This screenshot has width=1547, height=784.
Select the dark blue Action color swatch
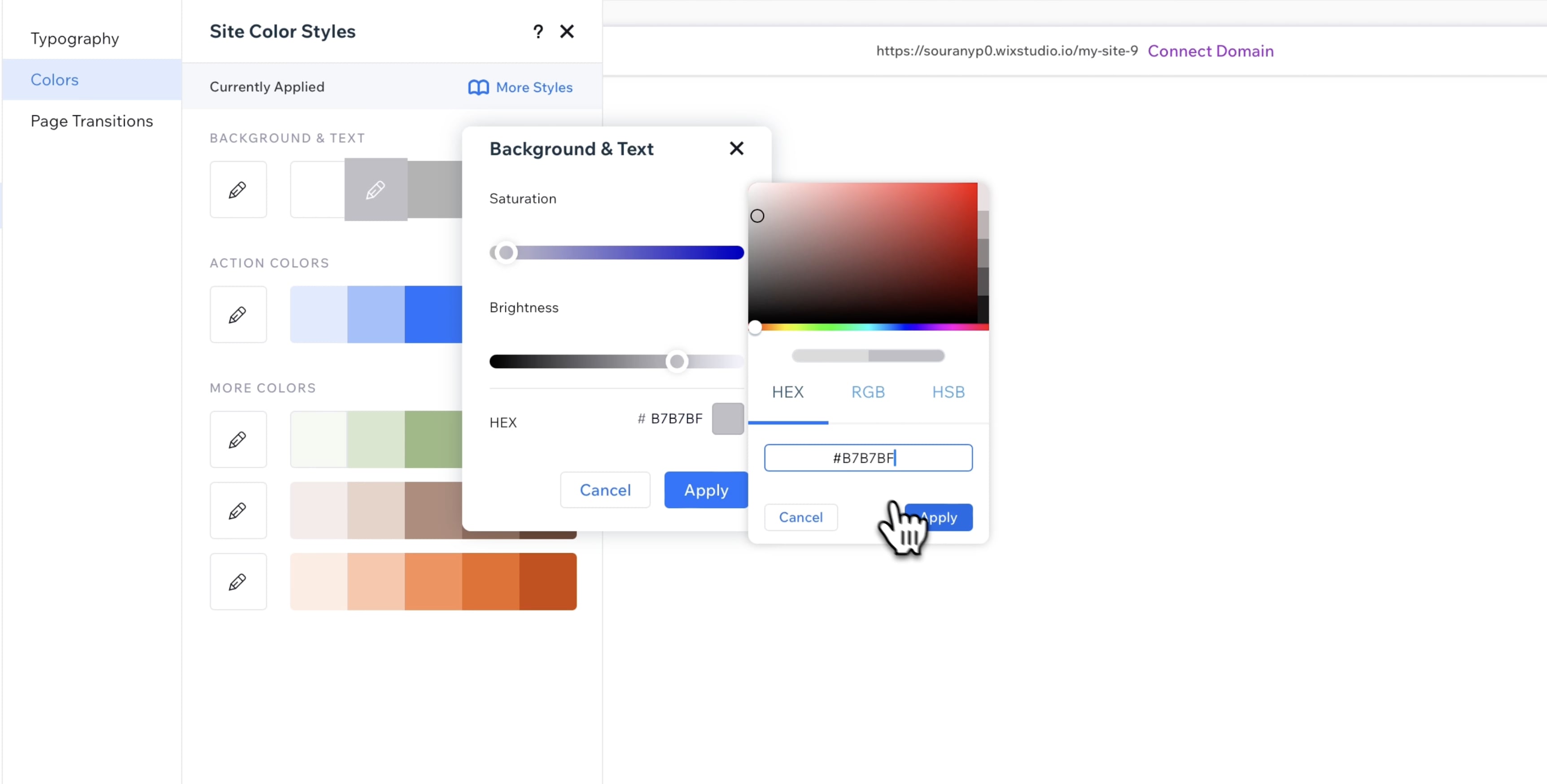click(x=433, y=314)
